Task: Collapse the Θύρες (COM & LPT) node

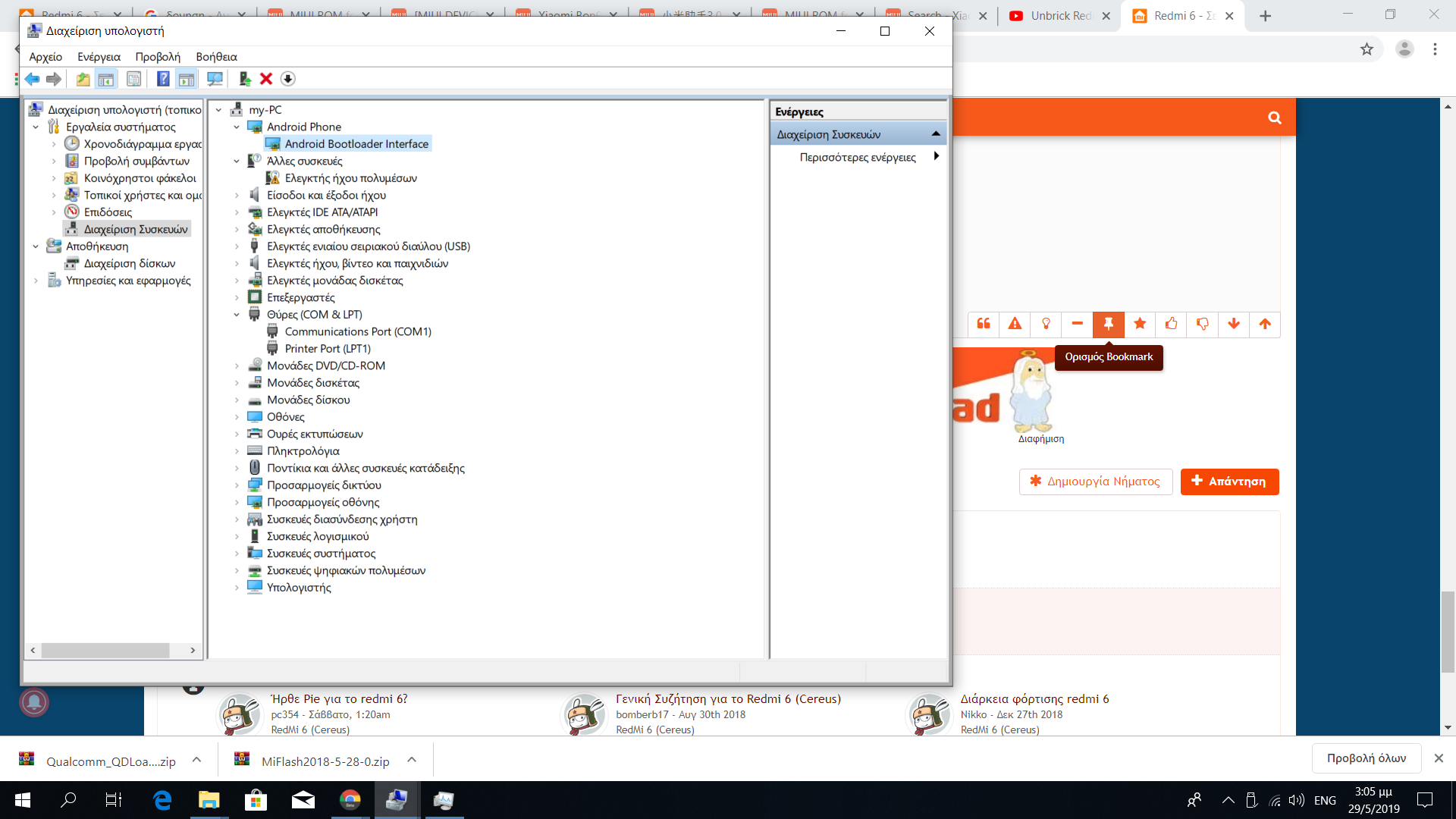Action: click(237, 315)
